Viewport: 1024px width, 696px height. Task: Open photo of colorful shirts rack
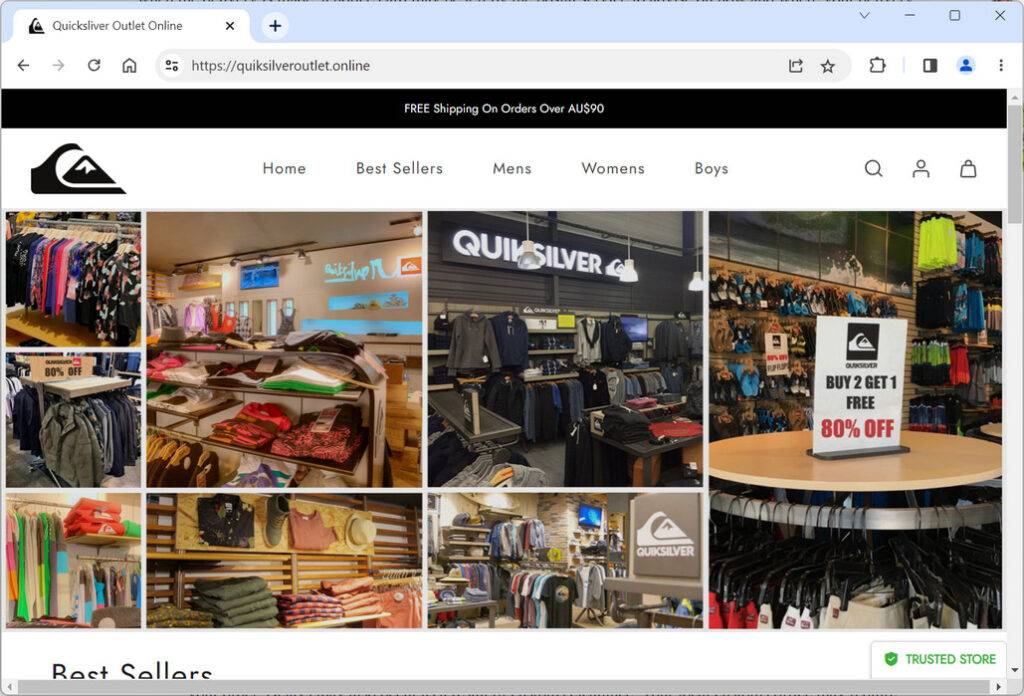pos(73,279)
